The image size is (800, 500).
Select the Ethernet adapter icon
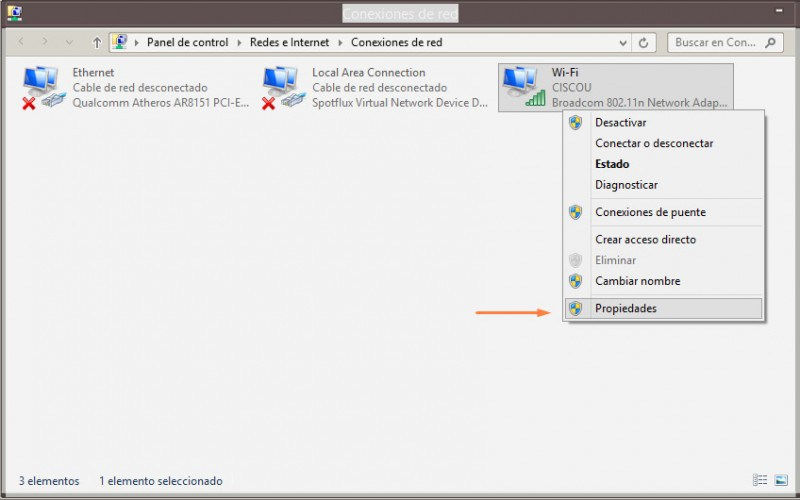point(44,87)
